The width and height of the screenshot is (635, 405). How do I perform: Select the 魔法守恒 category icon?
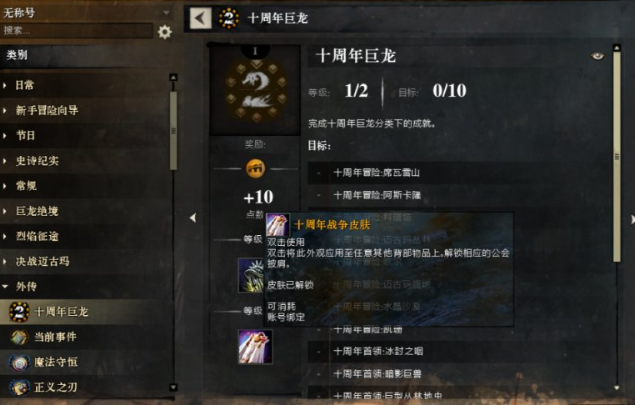pyautogui.click(x=19, y=362)
